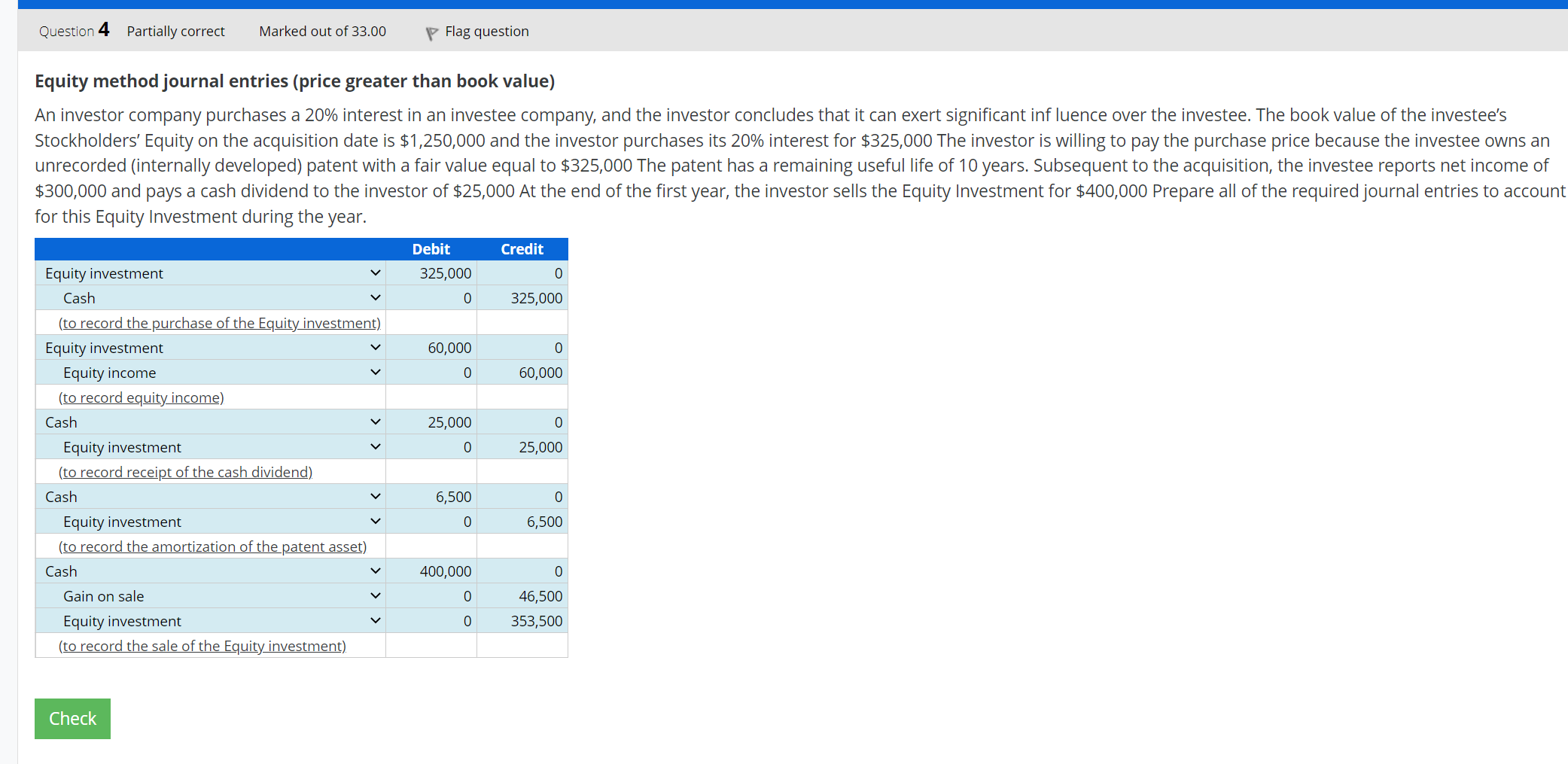Flag question 4 using the flag icon
The width and height of the screenshot is (1568, 764).
click(431, 32)
